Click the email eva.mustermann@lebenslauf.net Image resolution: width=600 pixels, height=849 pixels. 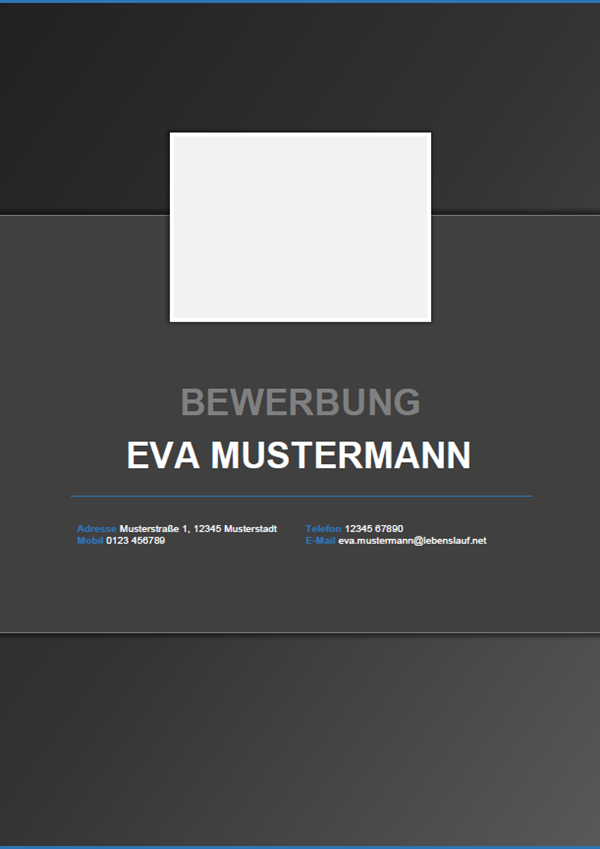tap(413, 540)
